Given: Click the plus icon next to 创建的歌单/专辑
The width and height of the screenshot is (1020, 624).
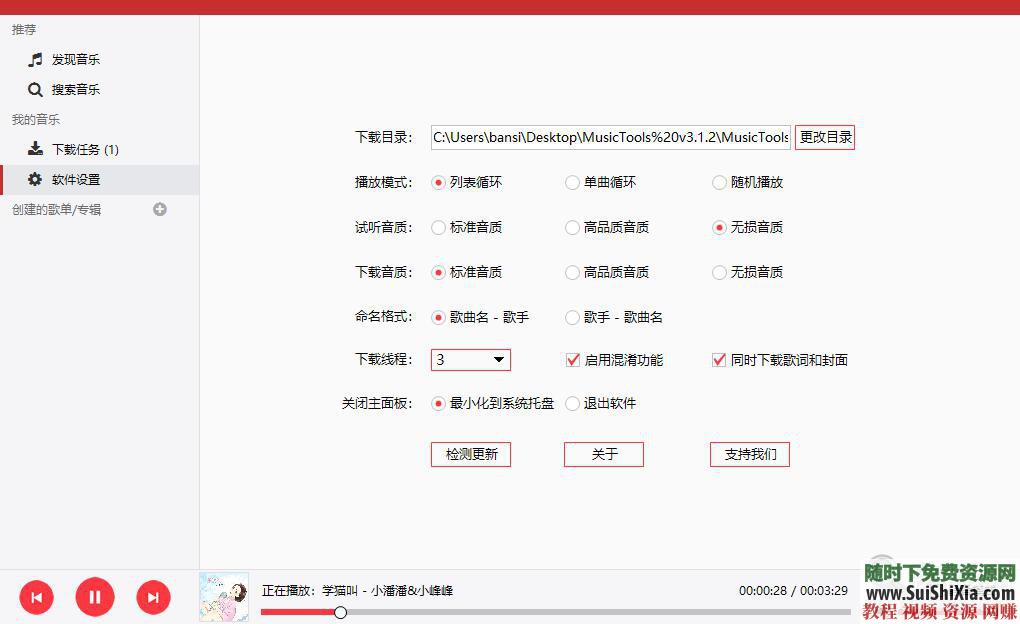Looking at the screenshot, I should pyautogui.click(x=160, y=210).
